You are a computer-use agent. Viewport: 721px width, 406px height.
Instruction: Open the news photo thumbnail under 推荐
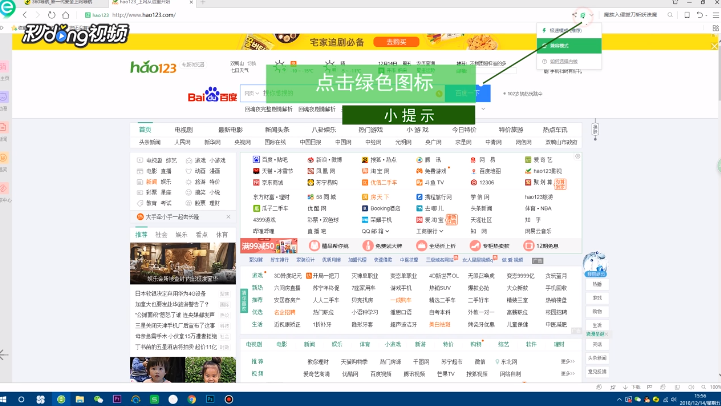[183, 263]
